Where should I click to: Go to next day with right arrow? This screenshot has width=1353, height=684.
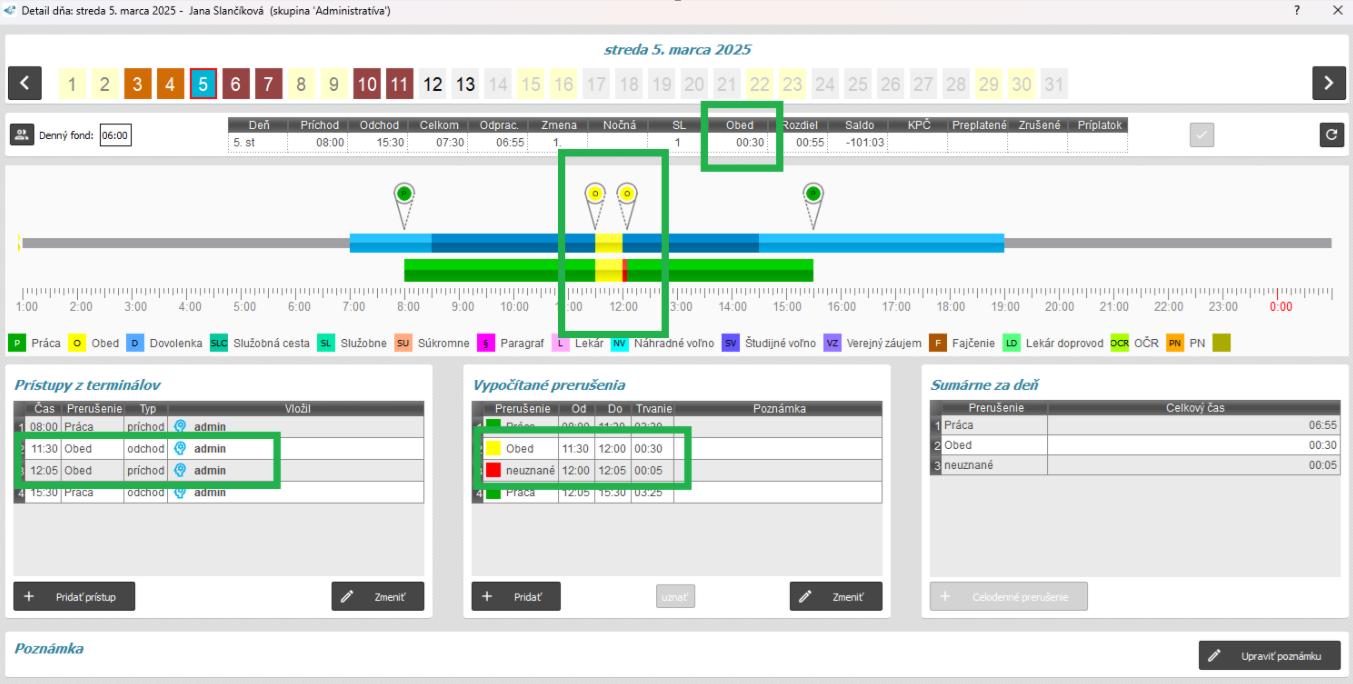(1328, 83)
